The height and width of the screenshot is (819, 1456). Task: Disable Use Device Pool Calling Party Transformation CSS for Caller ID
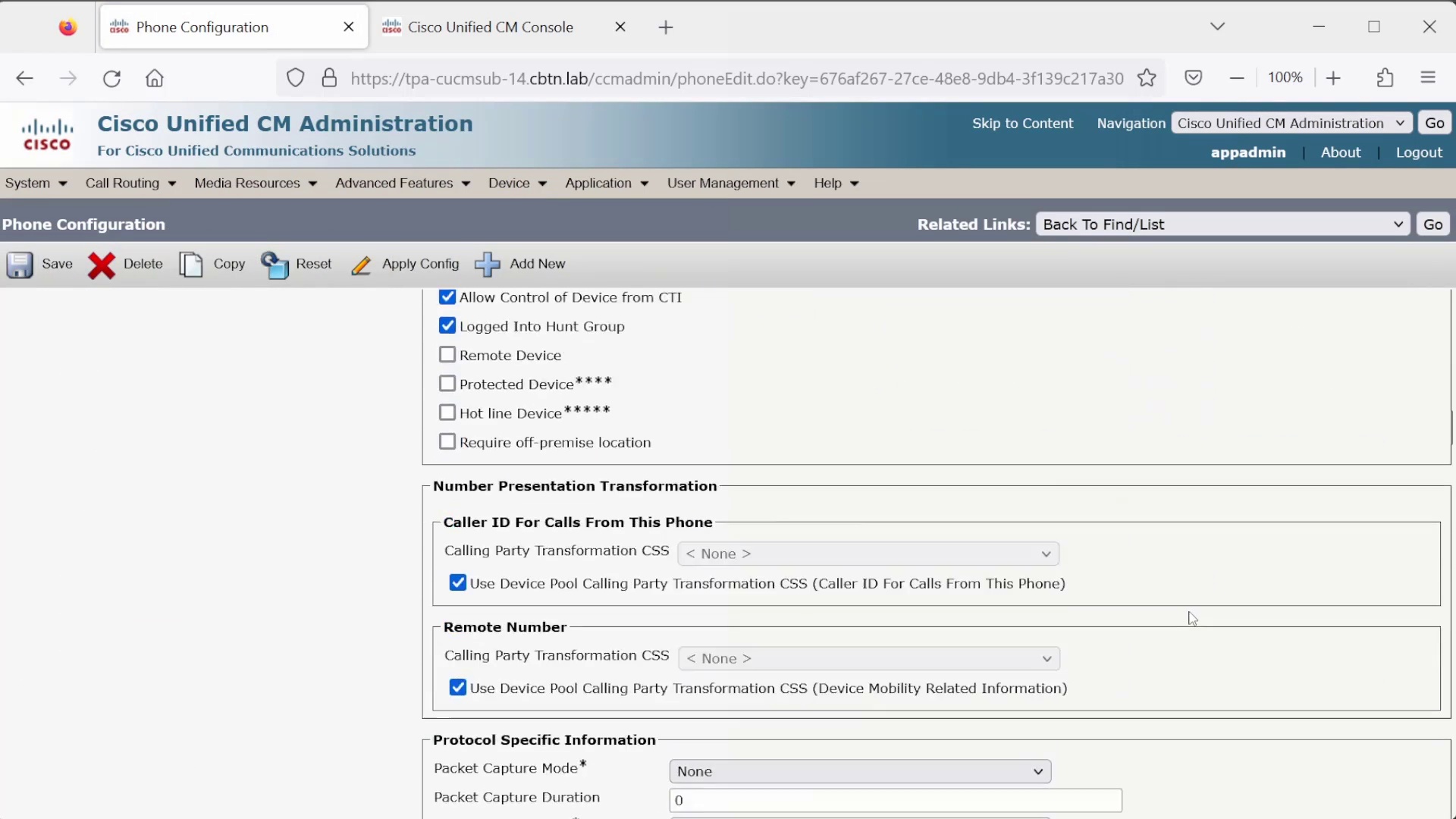coord(457,583)
